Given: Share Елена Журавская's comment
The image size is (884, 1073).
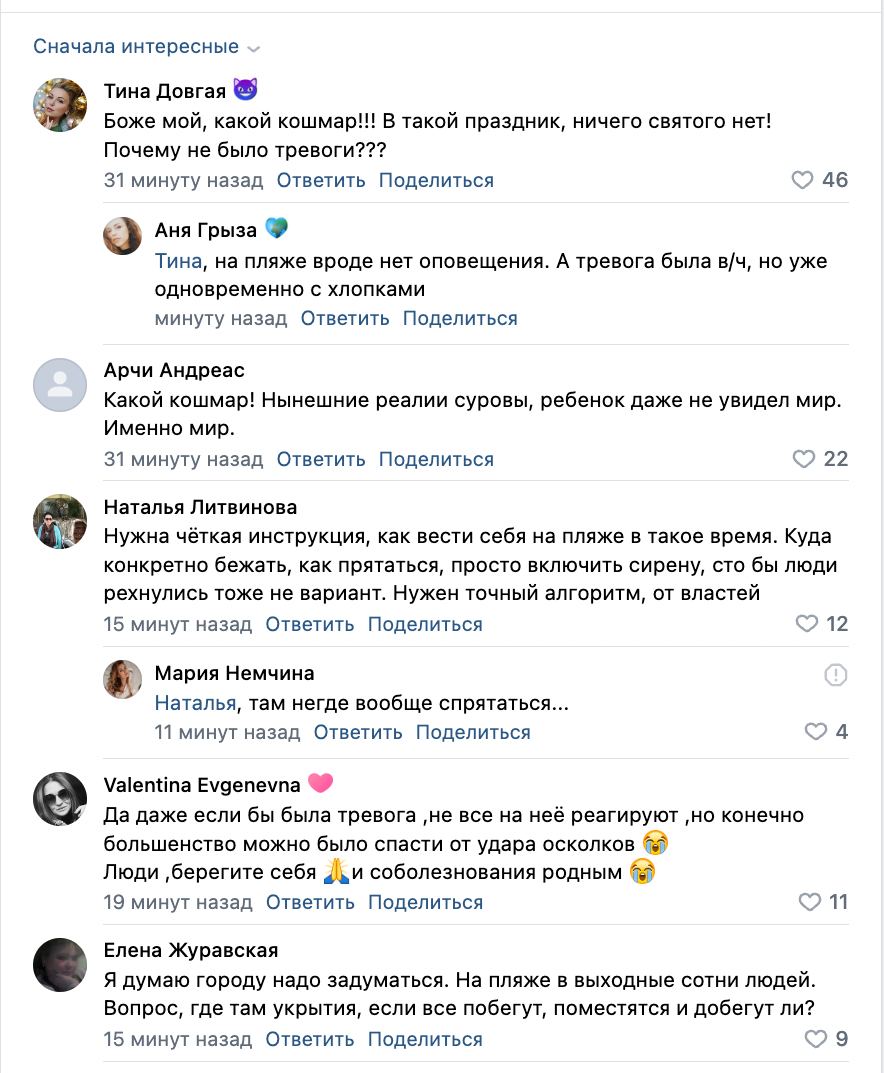Looking at the screenshot, I should 425,1040.
